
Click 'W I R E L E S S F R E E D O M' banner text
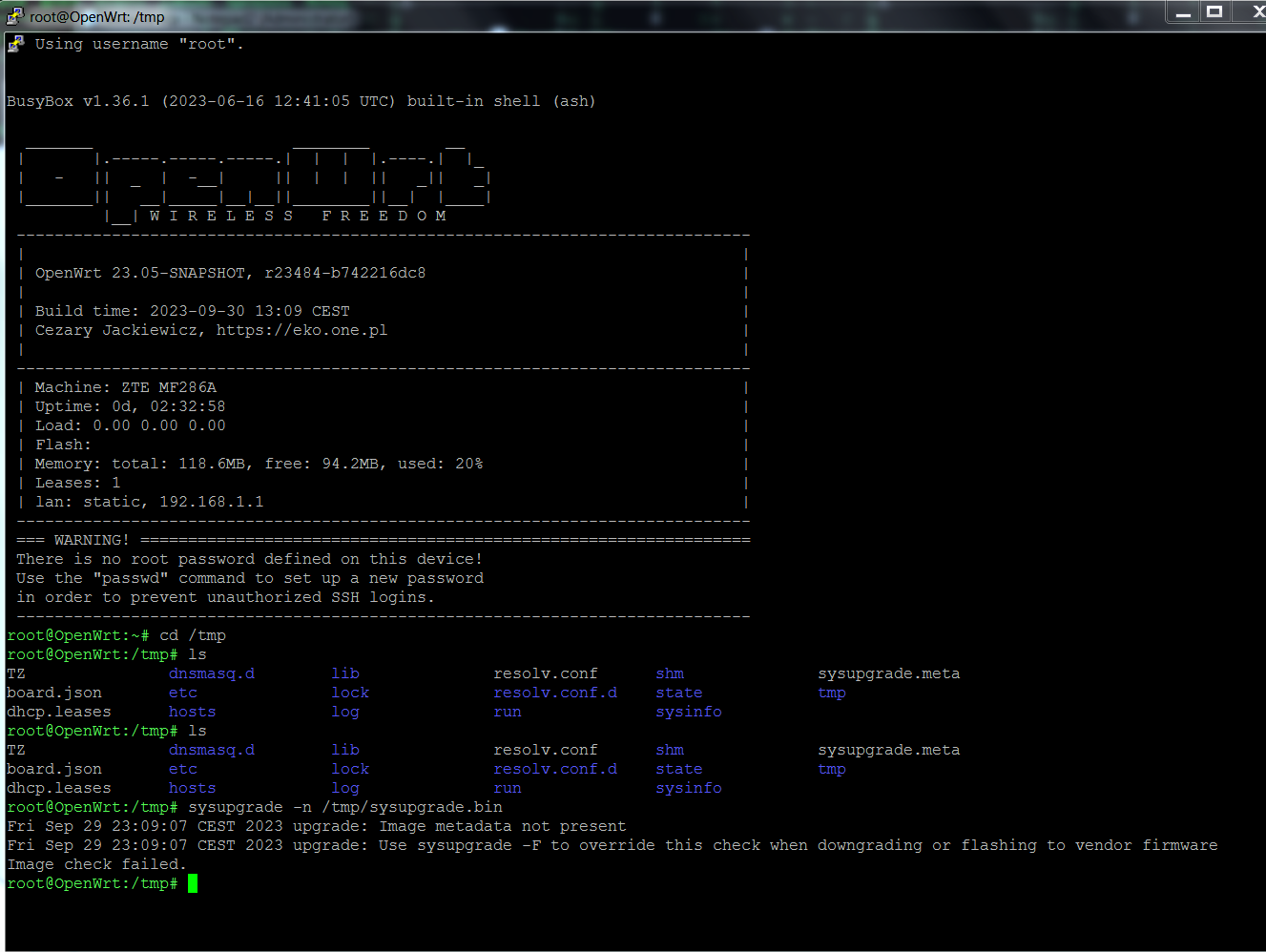click(298, 216)
